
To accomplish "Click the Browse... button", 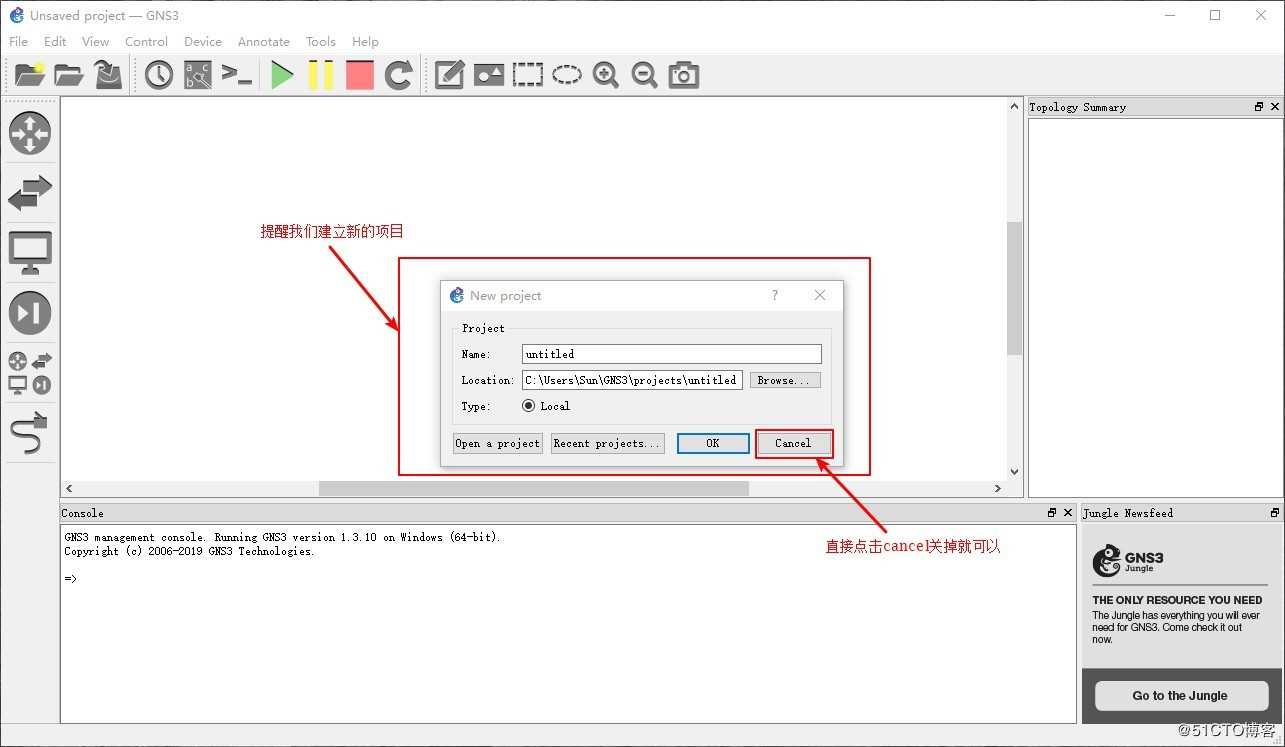I will coord(785,380).
